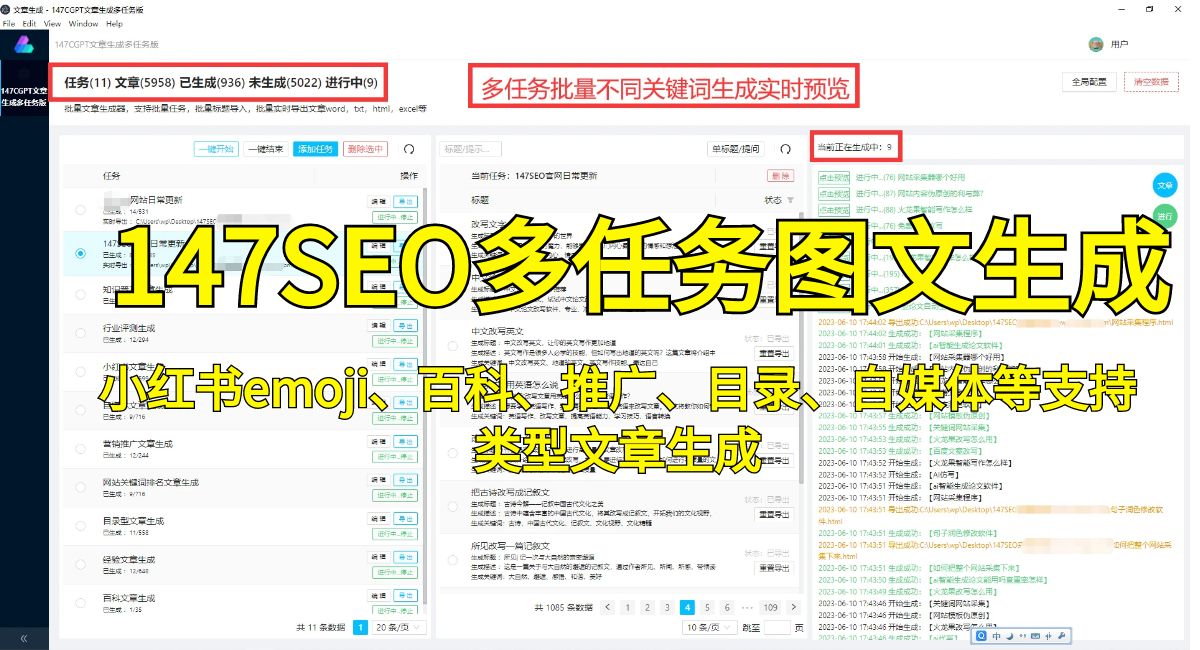Select the radio button of 行业评测生成 task
This screenshot has width=1200, height=650.
[x=80, y=333]
